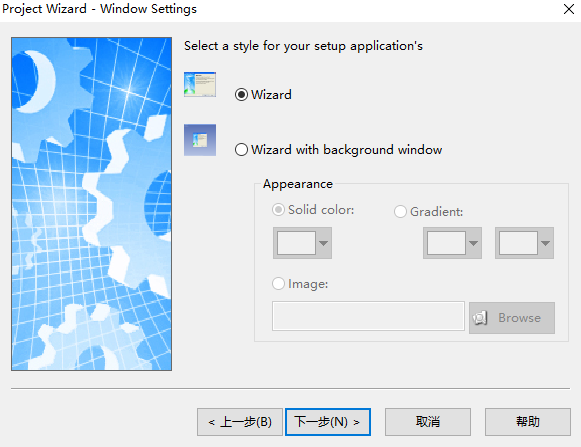Proceed with 下一步(N) button
The width and height of the screenshot is (581, 447).
click(x=328, y=422)
